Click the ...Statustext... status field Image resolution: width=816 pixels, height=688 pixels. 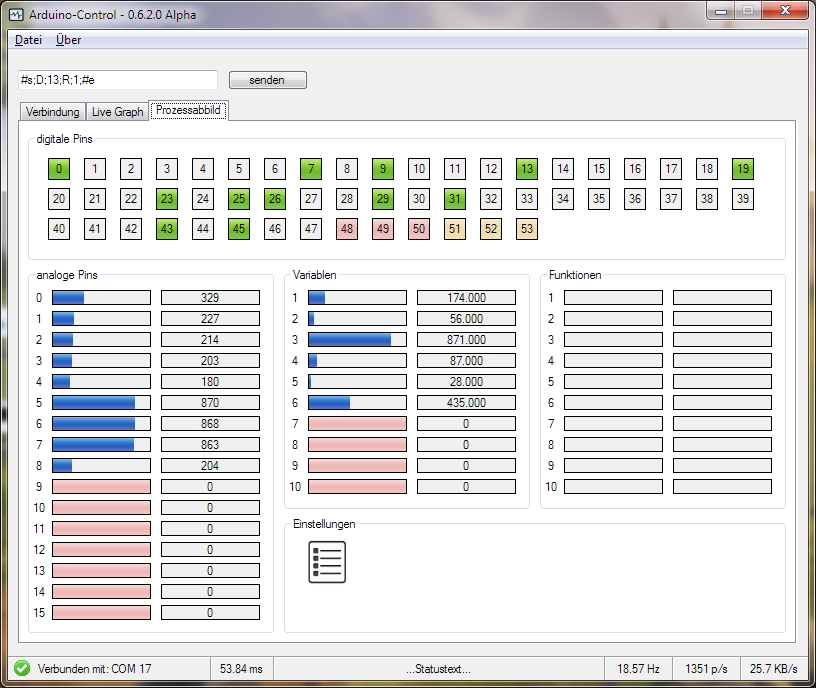(x=438, y=669)
